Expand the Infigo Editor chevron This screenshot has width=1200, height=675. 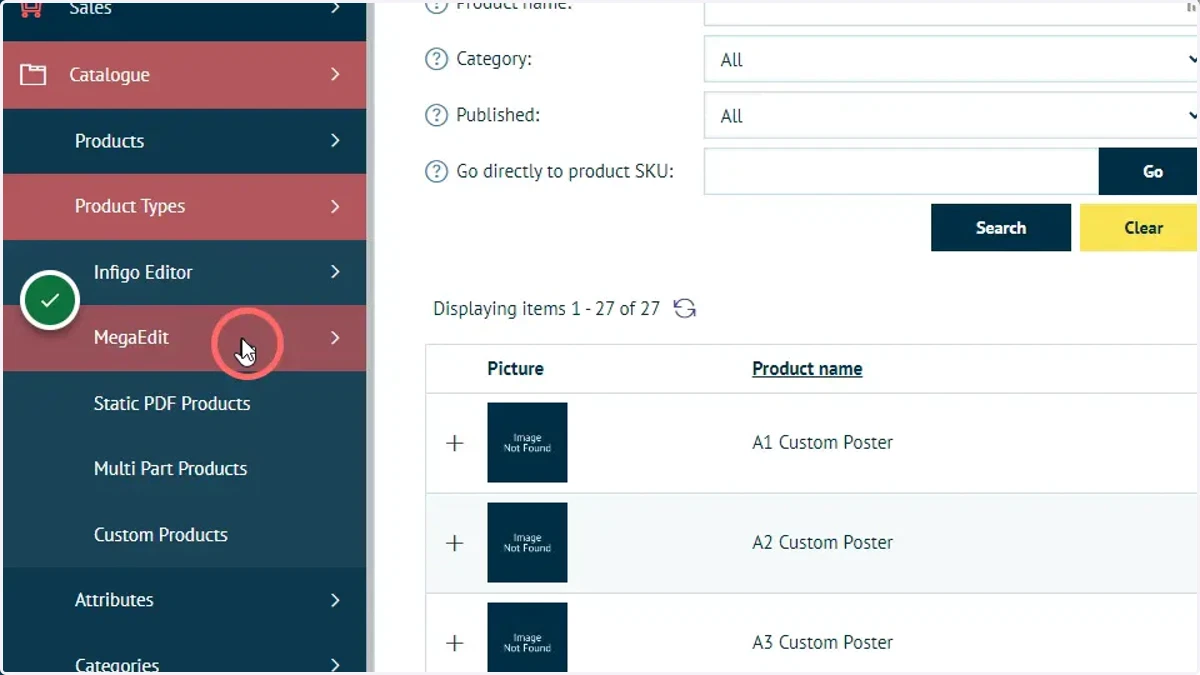tap(335, 272)
